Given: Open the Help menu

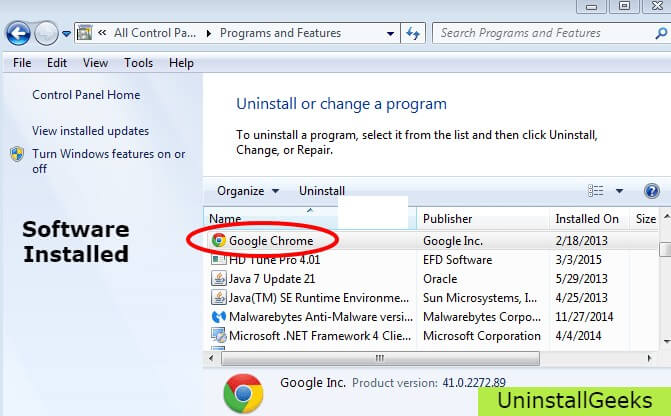Looking at the screenshot, I should click(x=181, y=63).
